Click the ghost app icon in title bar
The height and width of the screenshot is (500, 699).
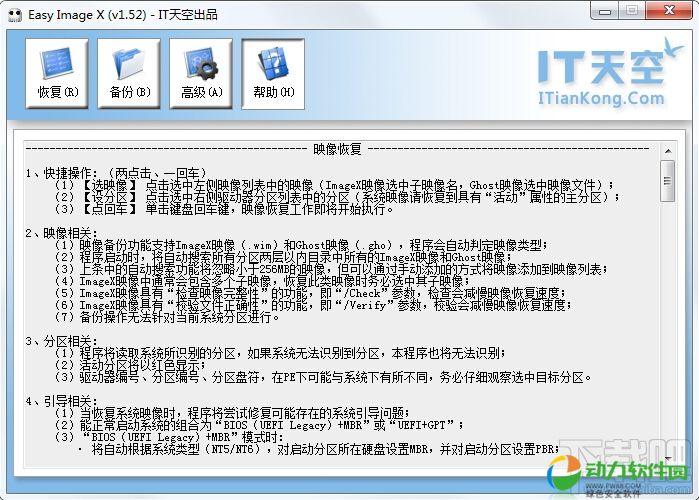click(15, 13)
